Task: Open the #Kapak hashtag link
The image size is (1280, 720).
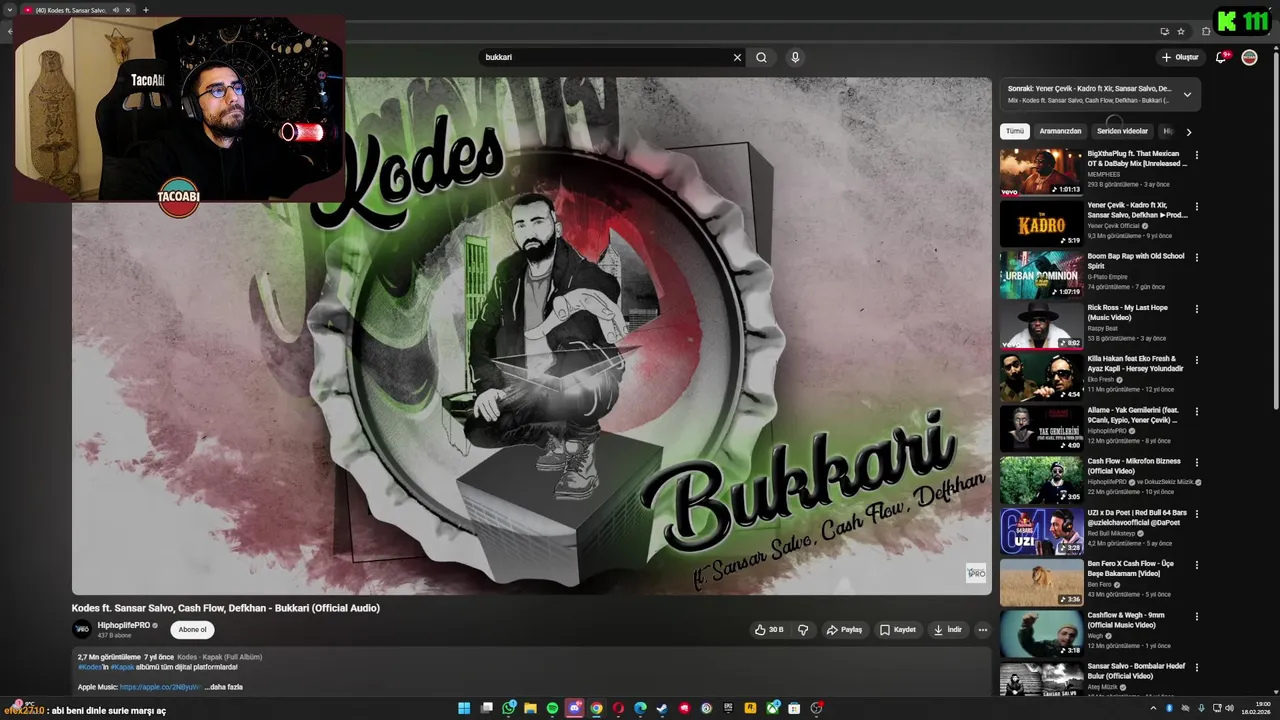Action: click(122, 667)
